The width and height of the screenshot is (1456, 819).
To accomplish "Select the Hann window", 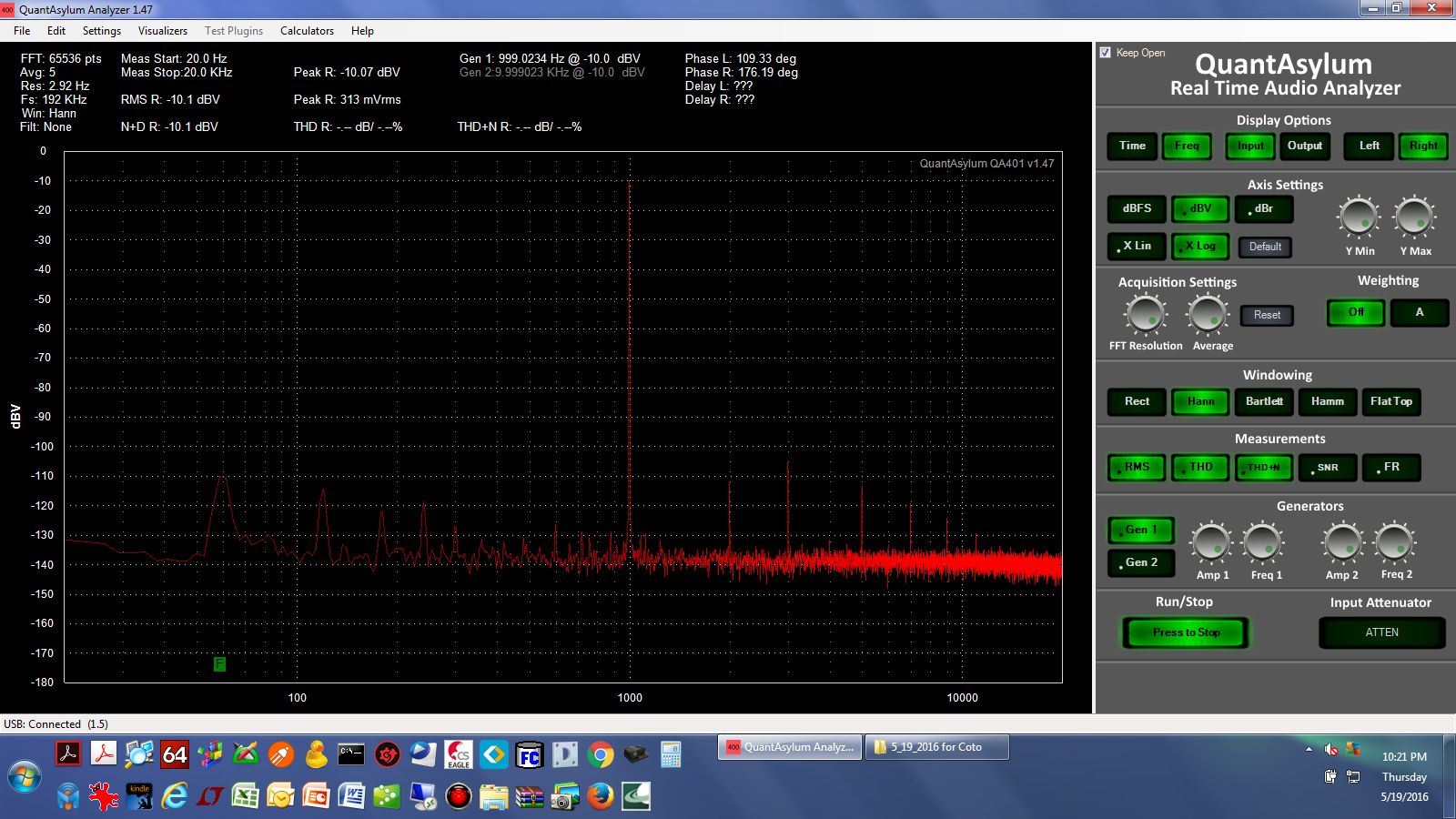I will pyautogui.click(x=1200, y=401).
